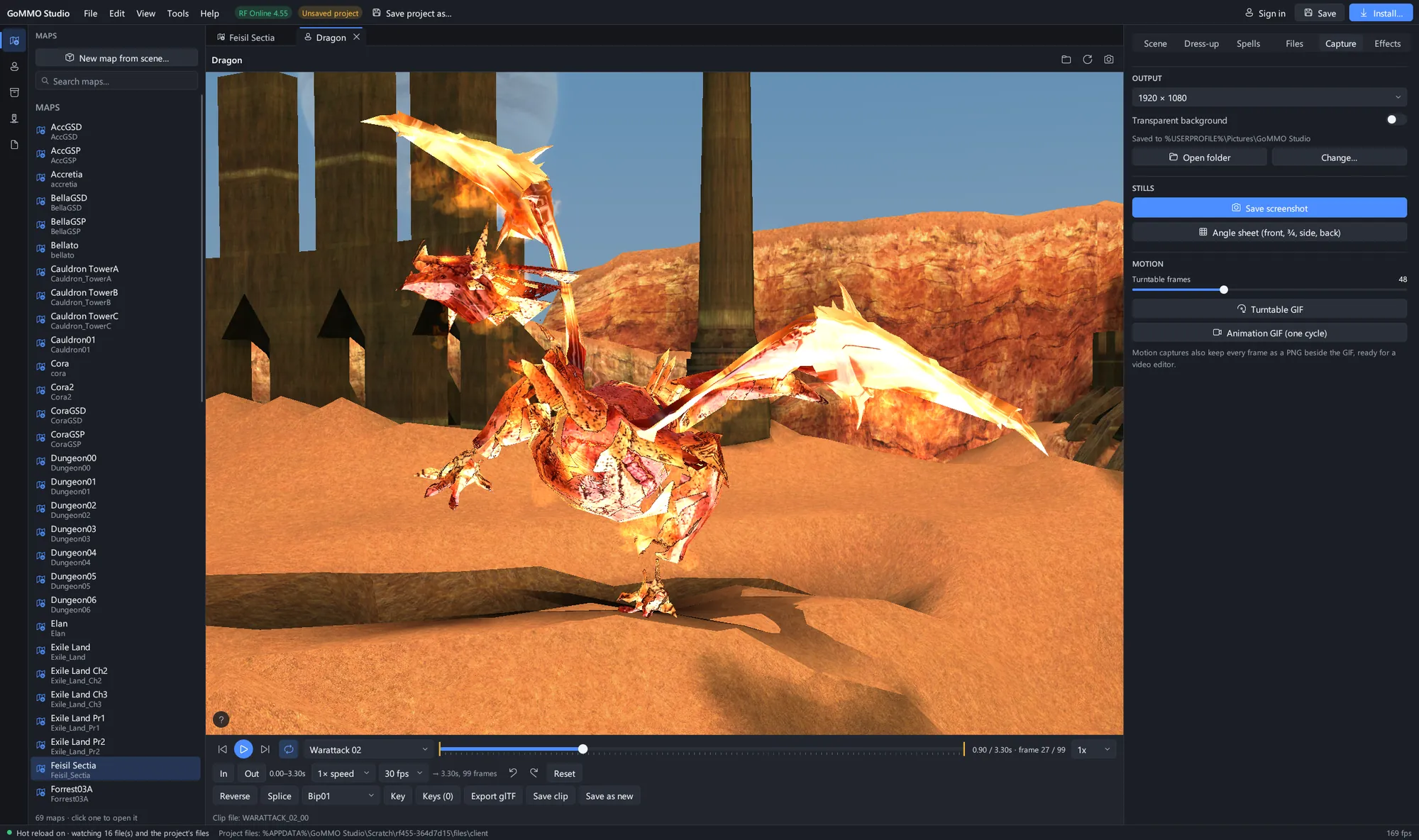The height and width of the screenshot is (840, 1419).
Task: Click the Sign in user button
Action: pos(1265,13)
